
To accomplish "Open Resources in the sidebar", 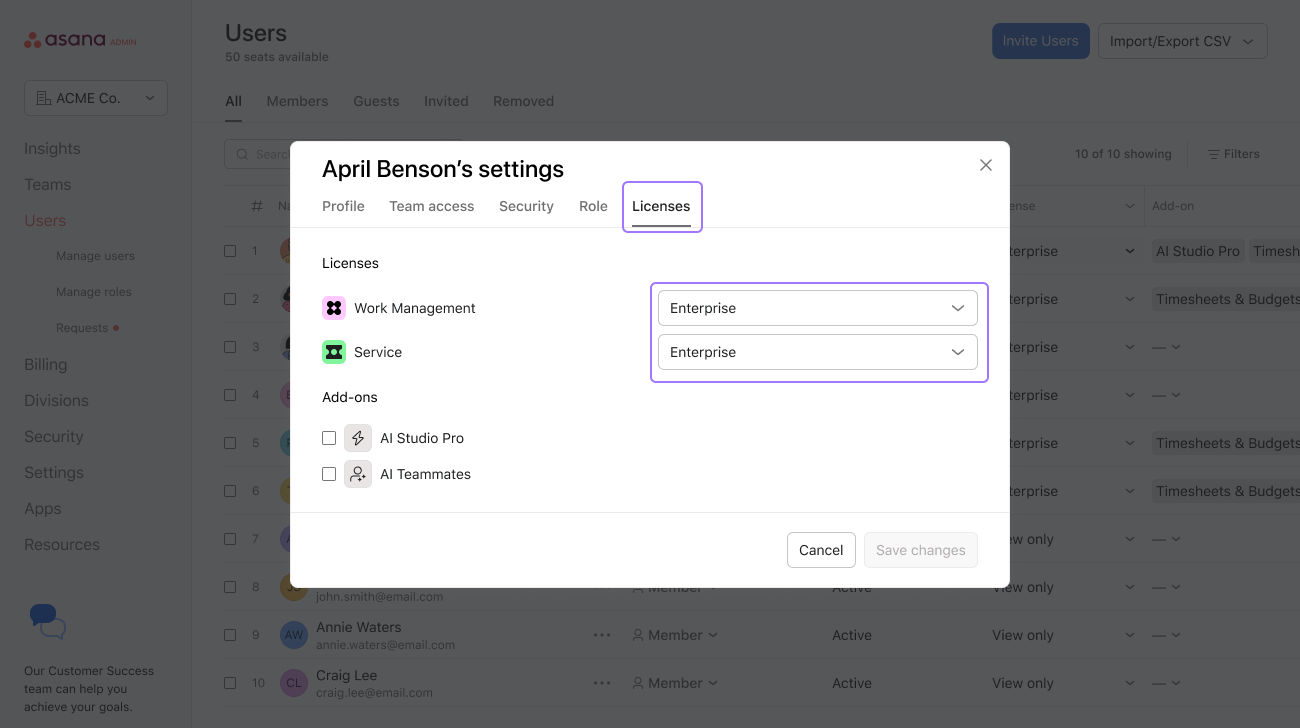I will click(62, 544).
